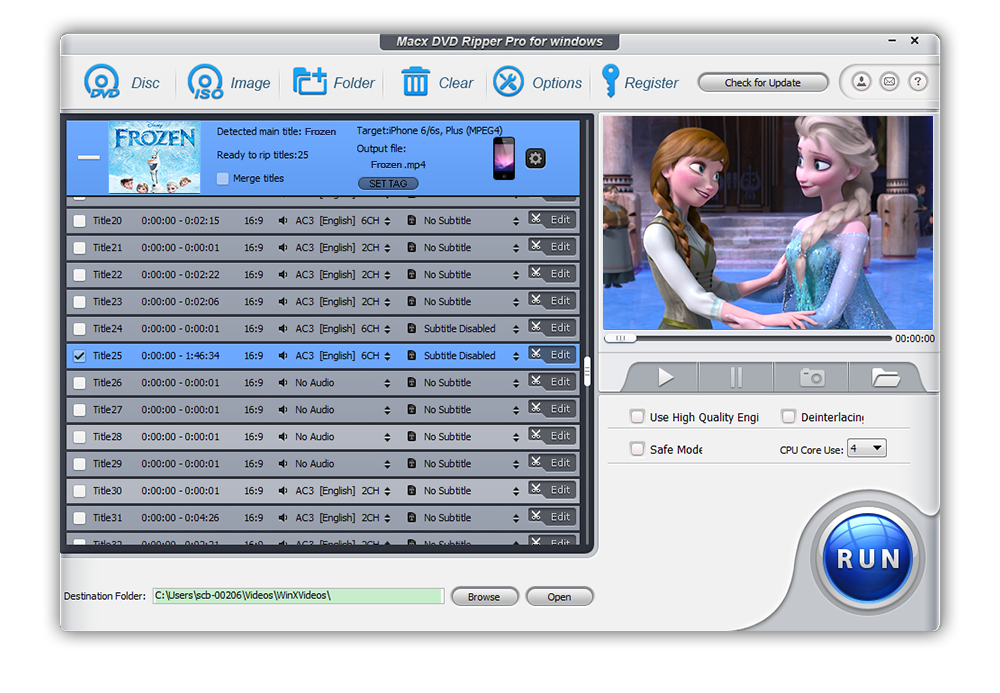Click the SET TAG button
Image resolution: width=1000 pixels, height=693 pixels.
click(x=388, y=184)
